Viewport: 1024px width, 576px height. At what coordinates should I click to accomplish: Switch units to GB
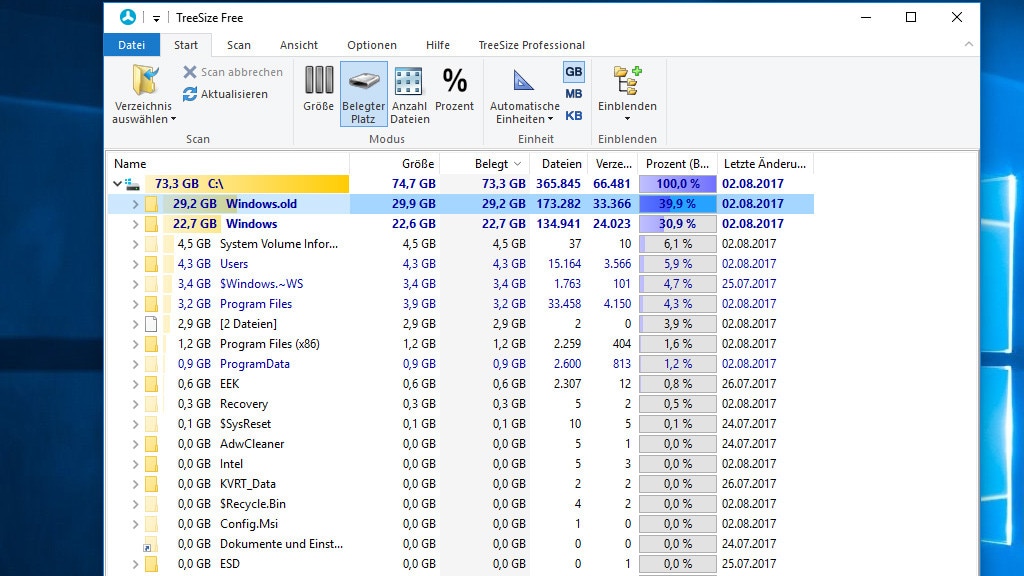[573, 72]
